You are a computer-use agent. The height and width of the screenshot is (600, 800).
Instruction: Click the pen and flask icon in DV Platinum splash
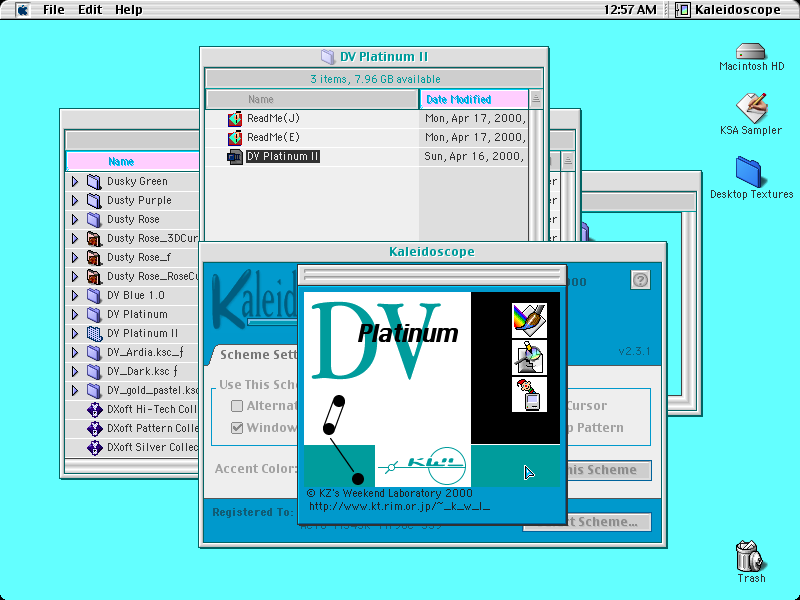[x=529, y=357]
